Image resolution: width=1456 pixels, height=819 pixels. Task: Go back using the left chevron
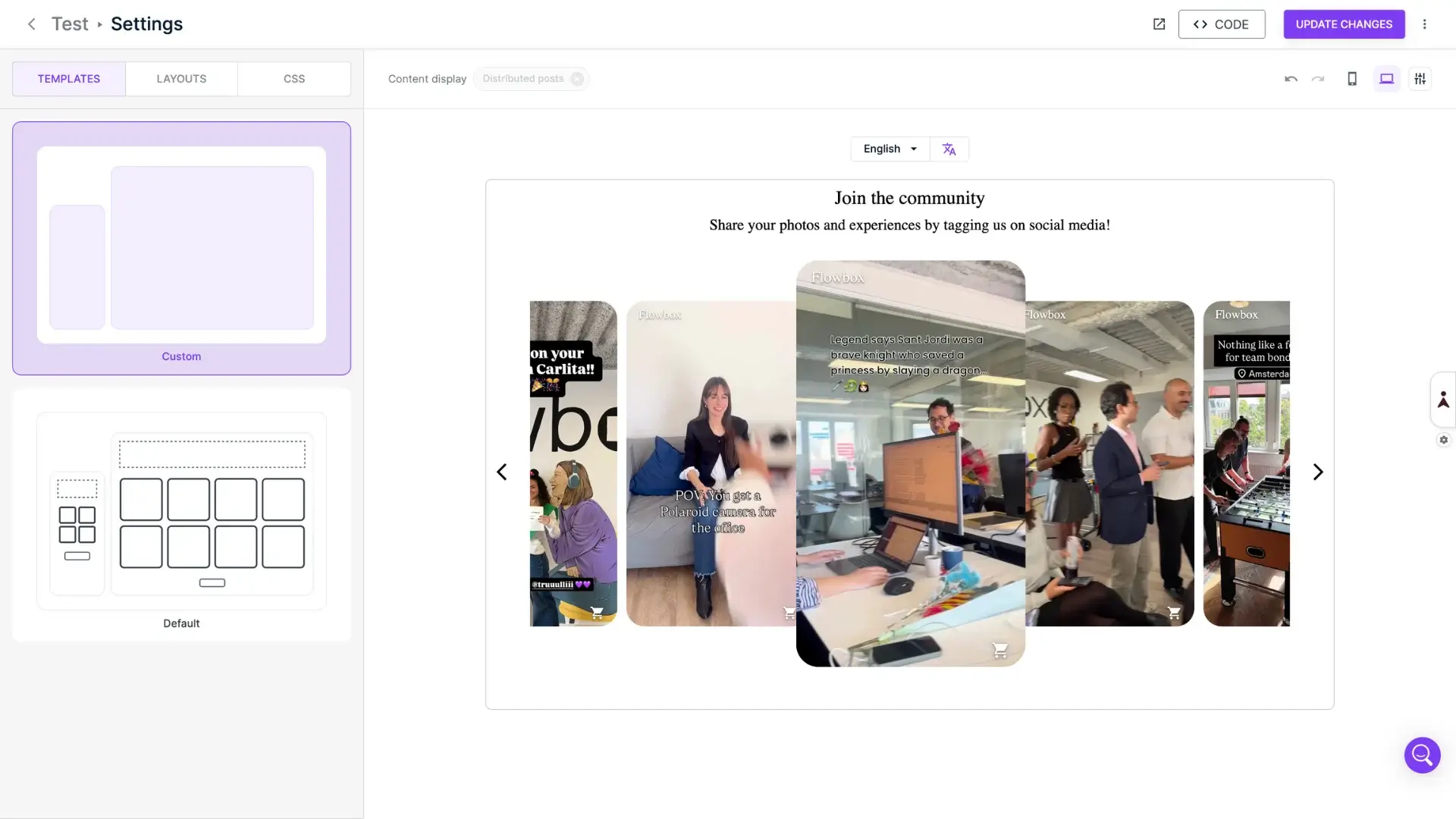click(31, 24)
